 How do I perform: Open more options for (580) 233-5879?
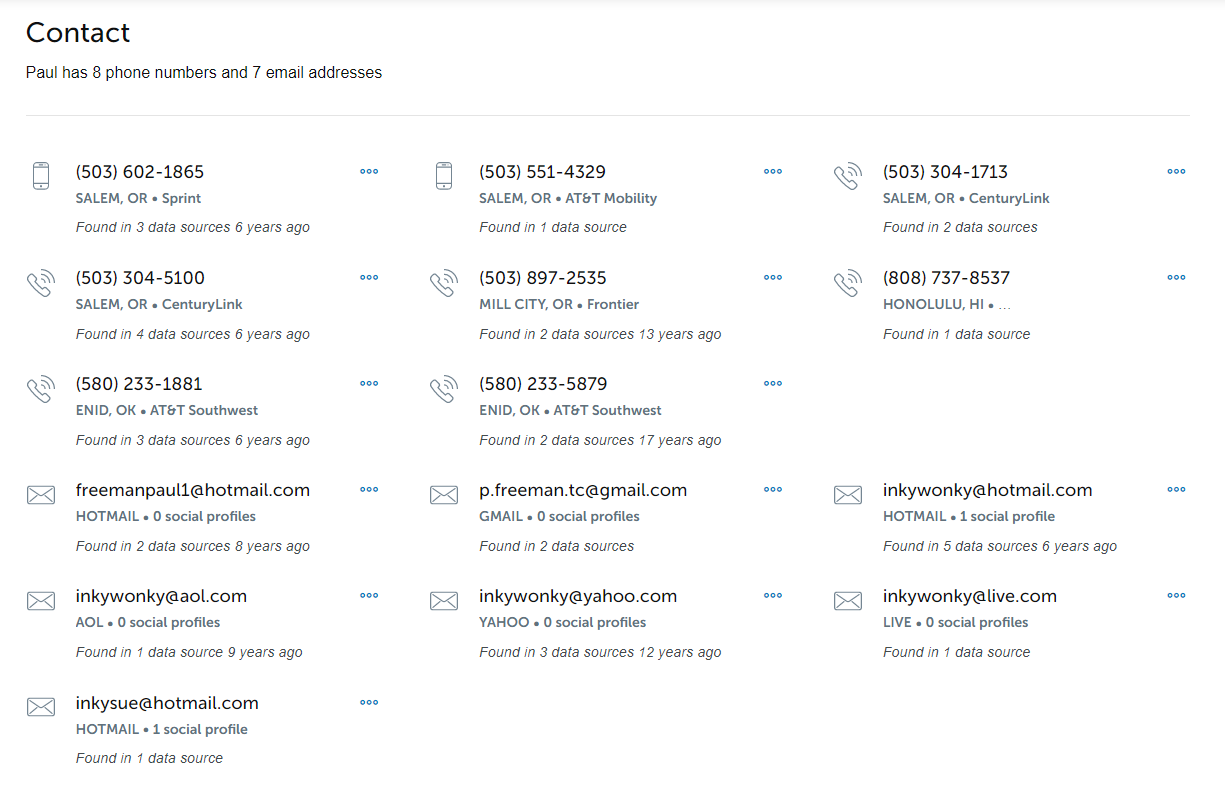point(773,383)
